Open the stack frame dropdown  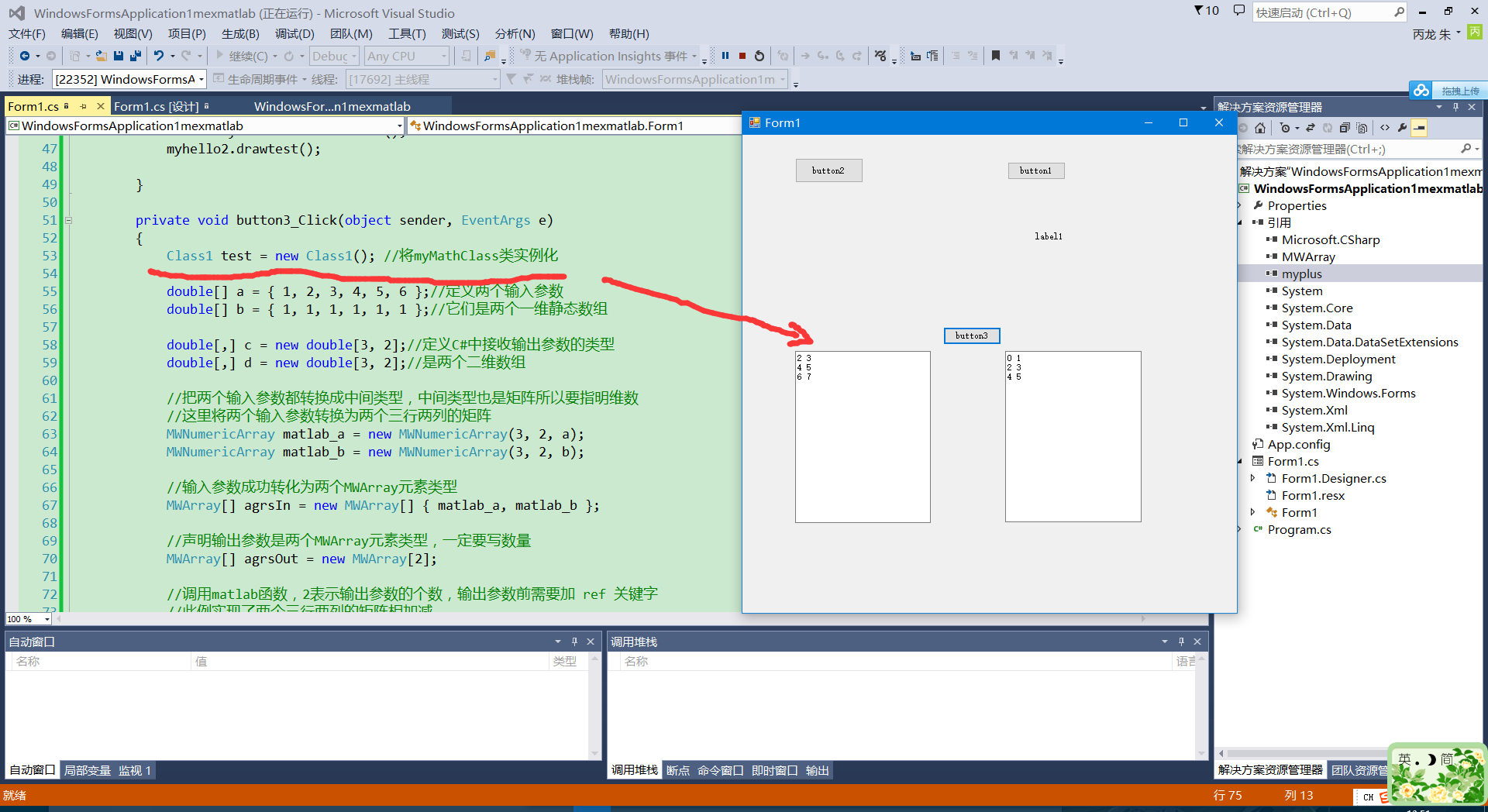coord(695,79)
